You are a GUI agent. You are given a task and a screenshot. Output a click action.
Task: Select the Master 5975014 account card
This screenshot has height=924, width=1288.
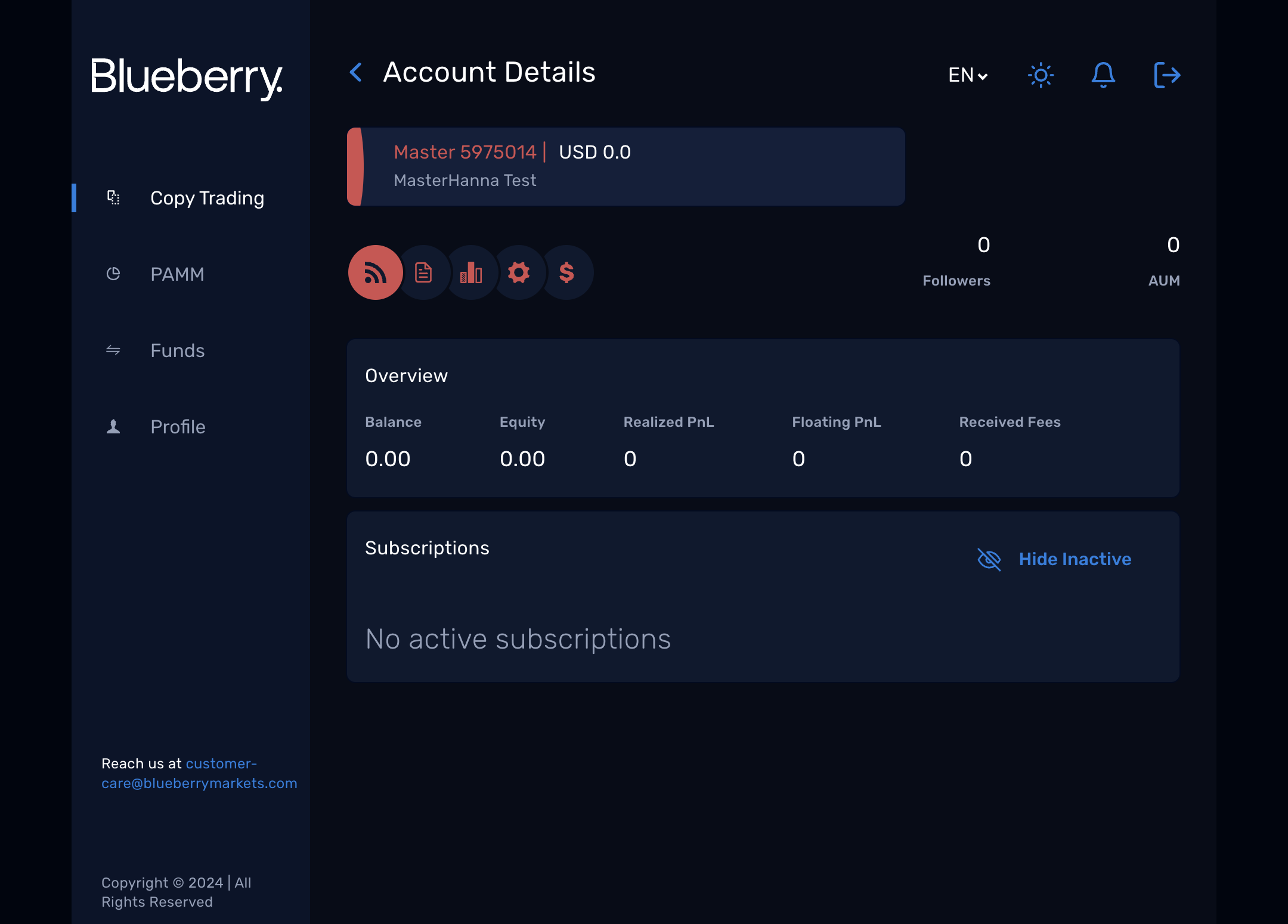point(626,166)
